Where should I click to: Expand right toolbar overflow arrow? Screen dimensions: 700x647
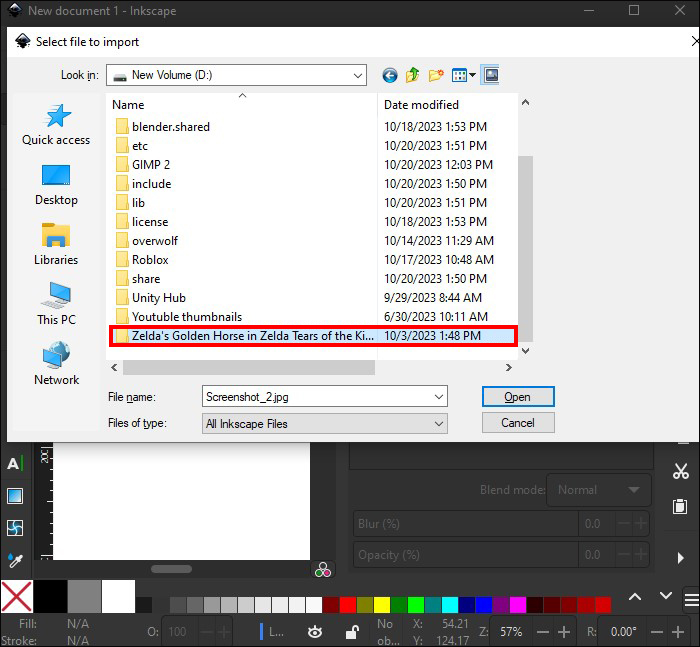[x=680, y=558]
